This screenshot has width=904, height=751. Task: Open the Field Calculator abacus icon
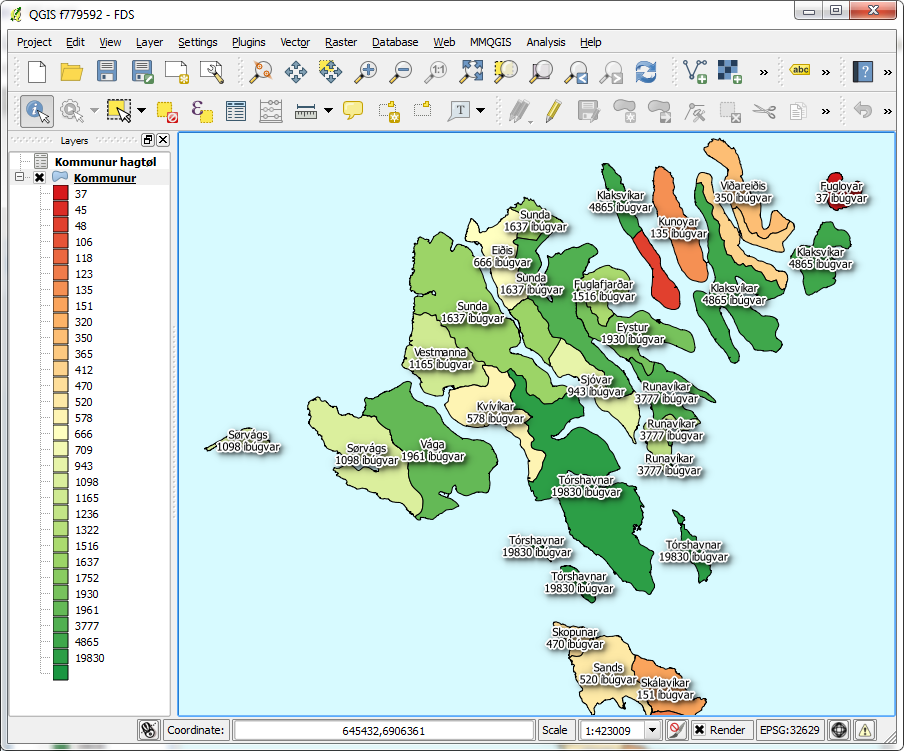coord(270,111)
